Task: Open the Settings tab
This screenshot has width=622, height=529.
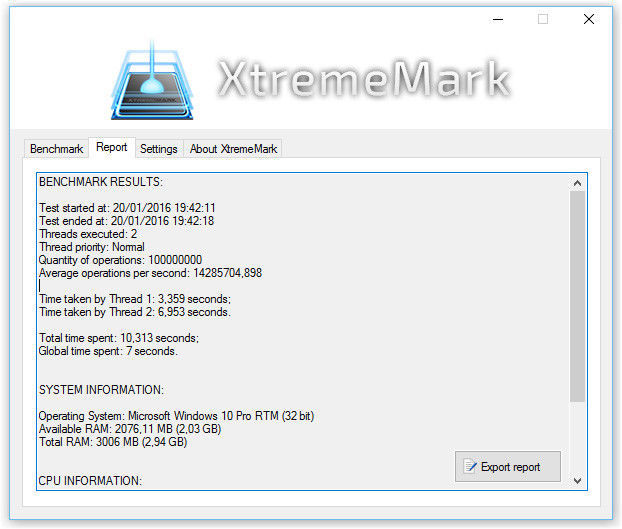Action: pyautogui.click(x=159, y=149)
